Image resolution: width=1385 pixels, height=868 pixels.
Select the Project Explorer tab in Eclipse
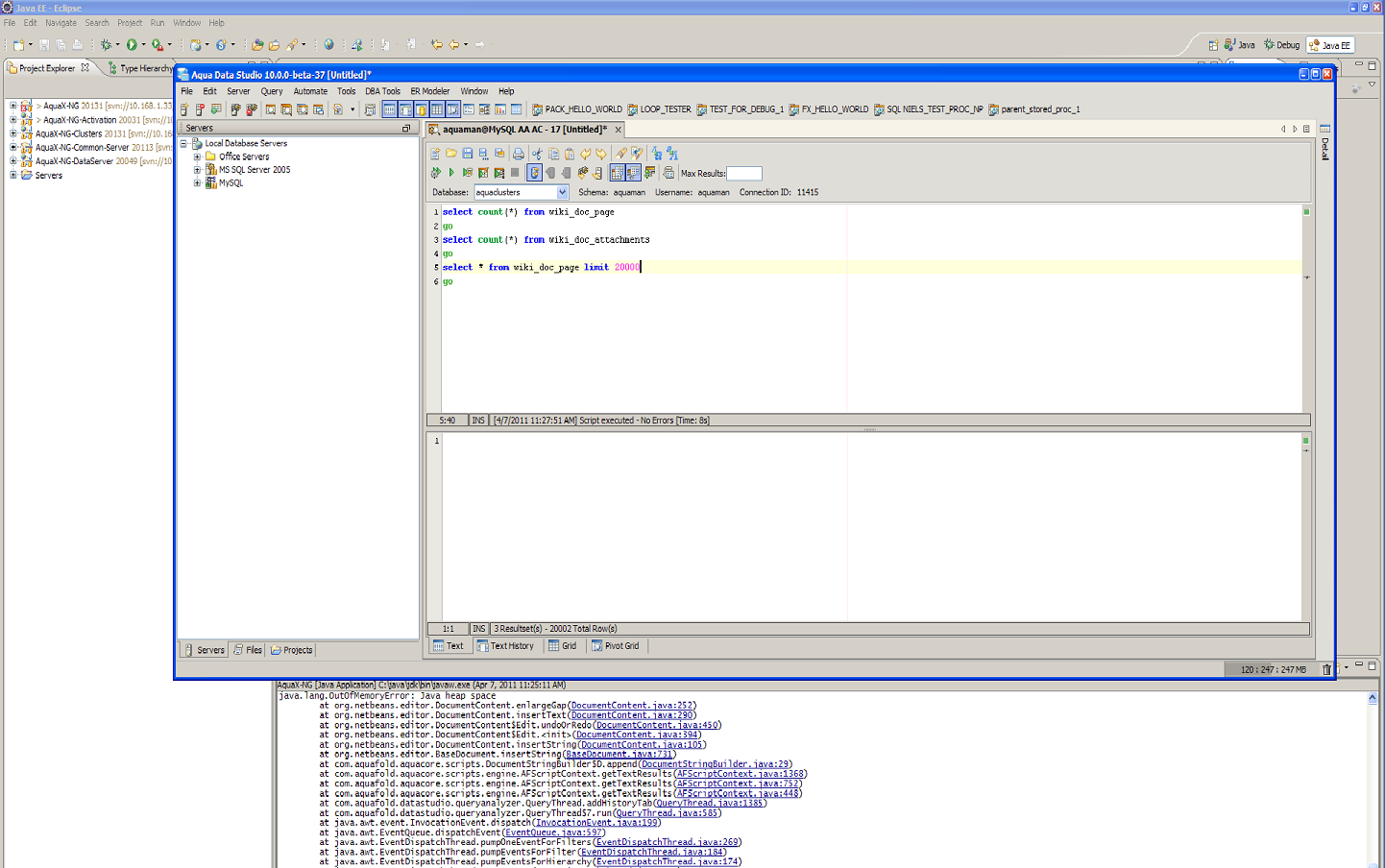pos(47,68)
